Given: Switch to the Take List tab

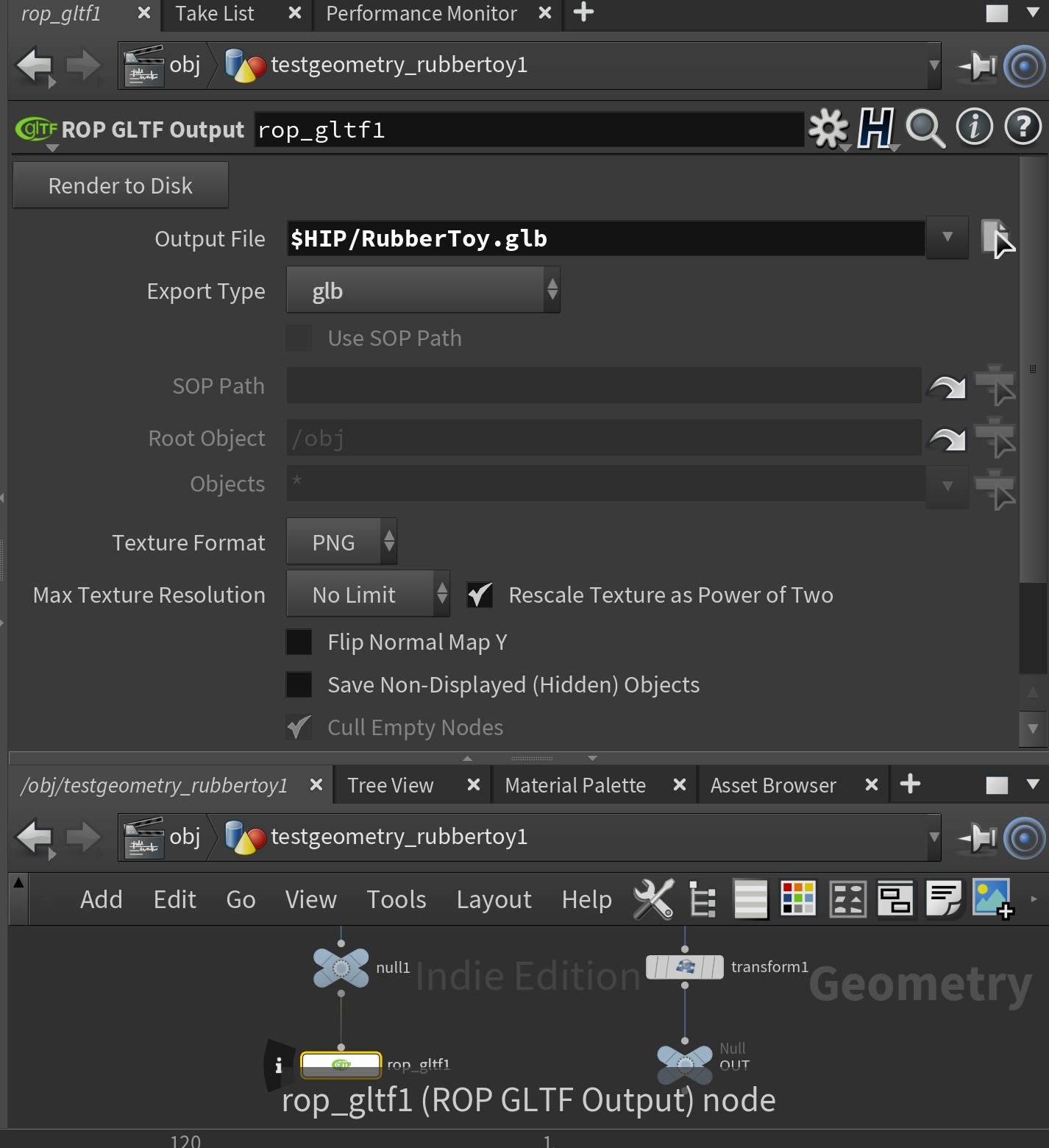Looking at the screenshot, I should (215, 14).
